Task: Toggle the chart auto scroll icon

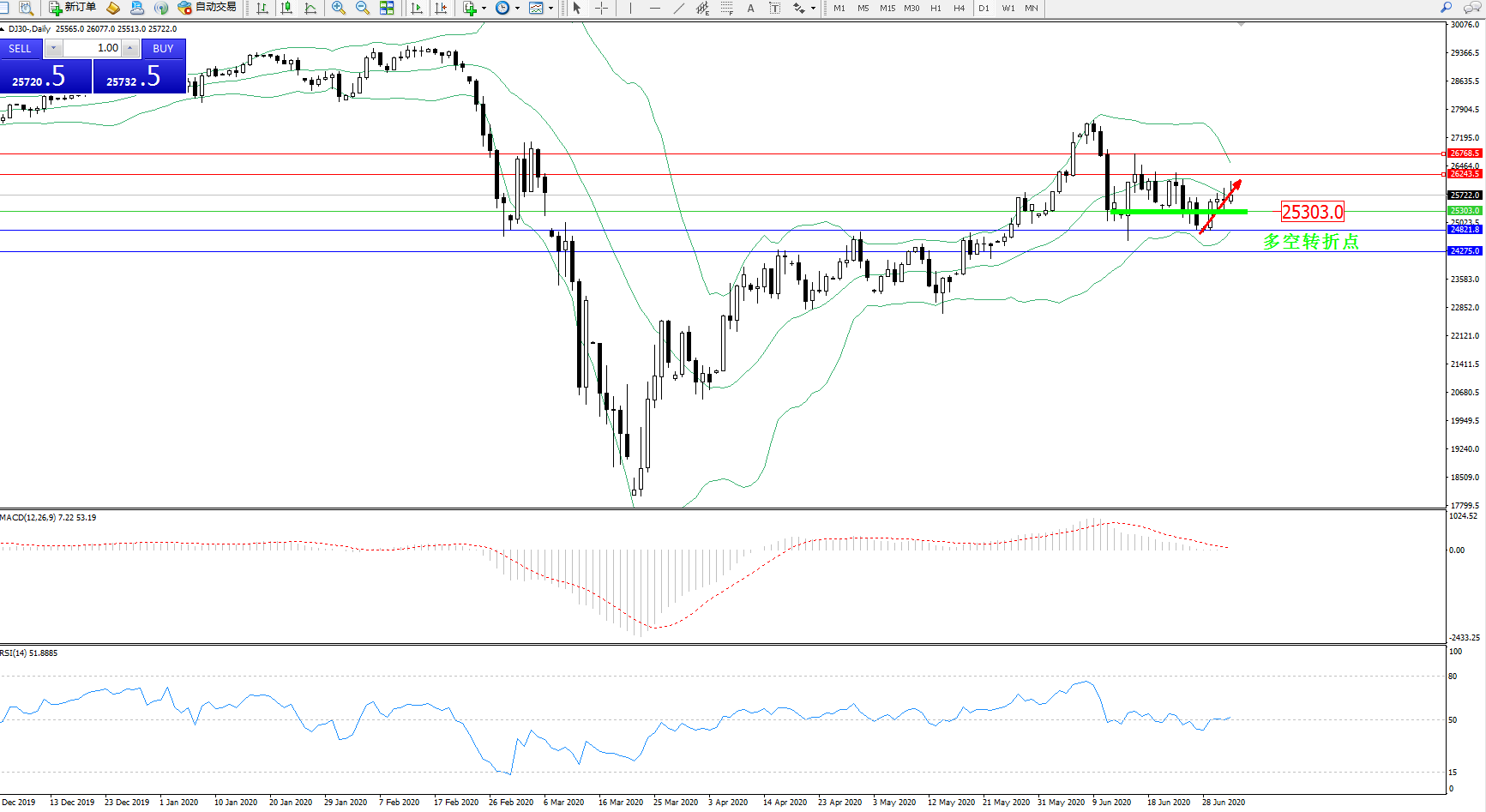Action: (417, 8)
